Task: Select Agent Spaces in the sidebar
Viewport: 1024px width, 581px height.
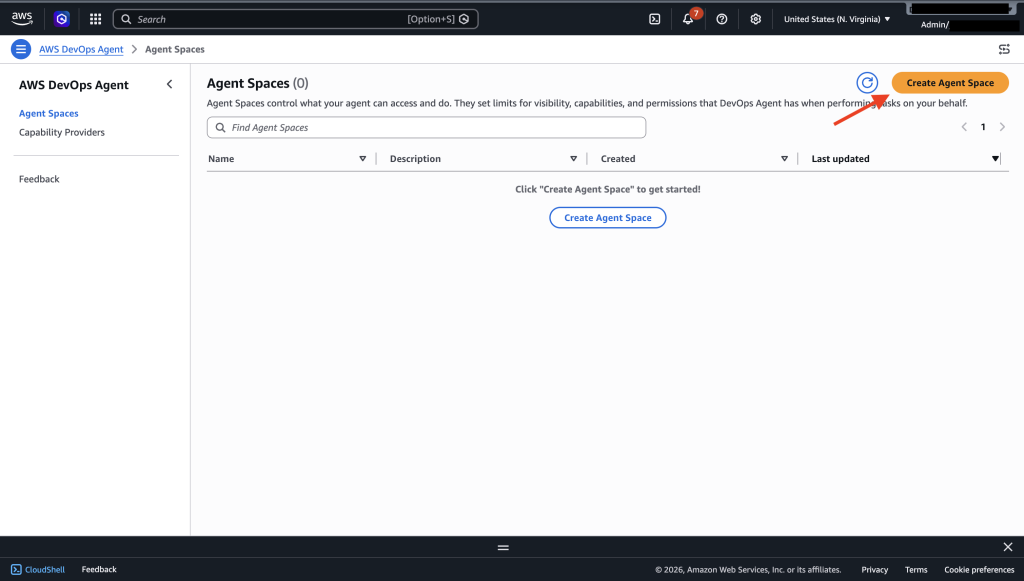Action: point(48,114)
